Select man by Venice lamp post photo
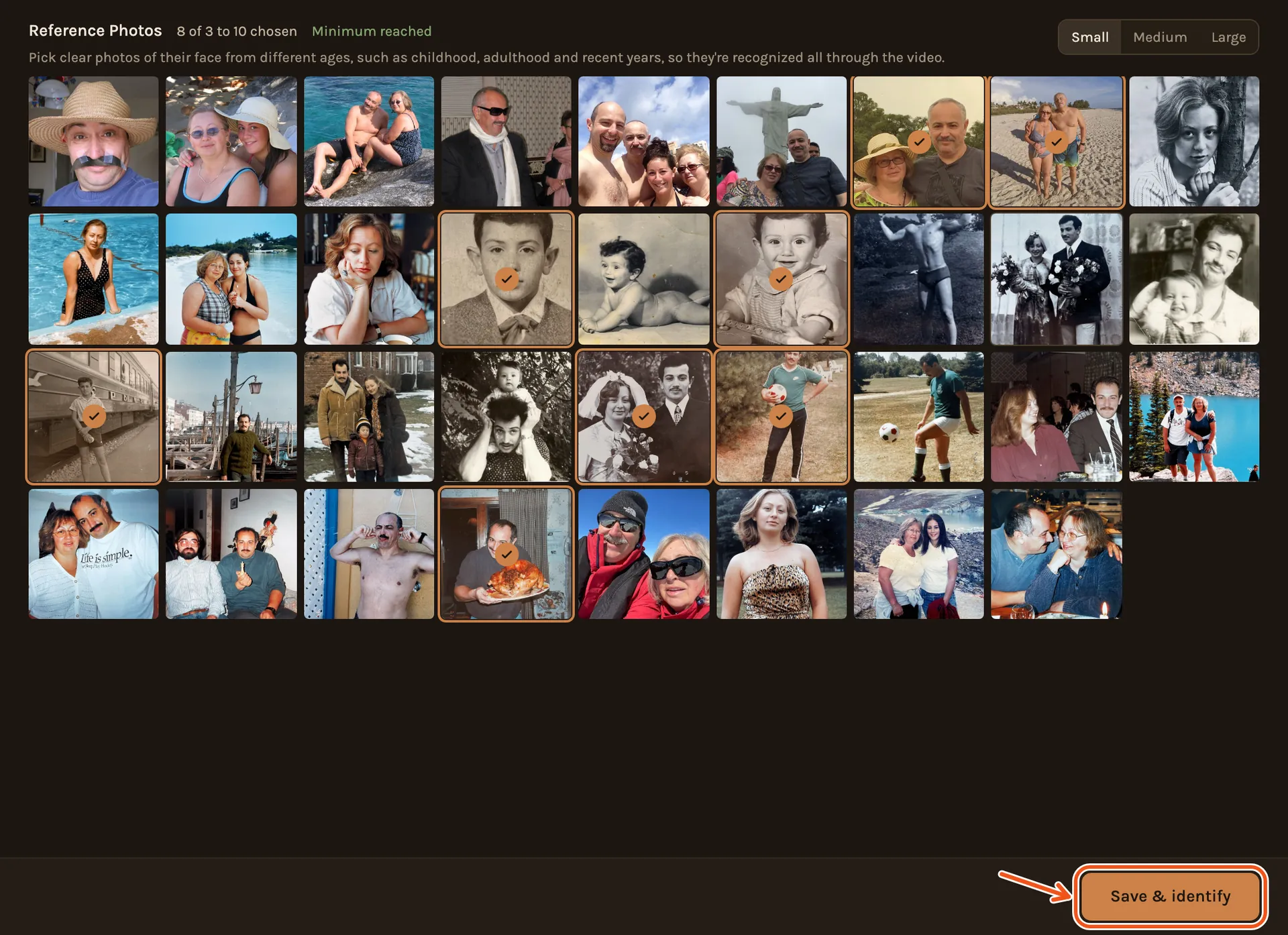The image size is (1288, 935). (231, 417)
